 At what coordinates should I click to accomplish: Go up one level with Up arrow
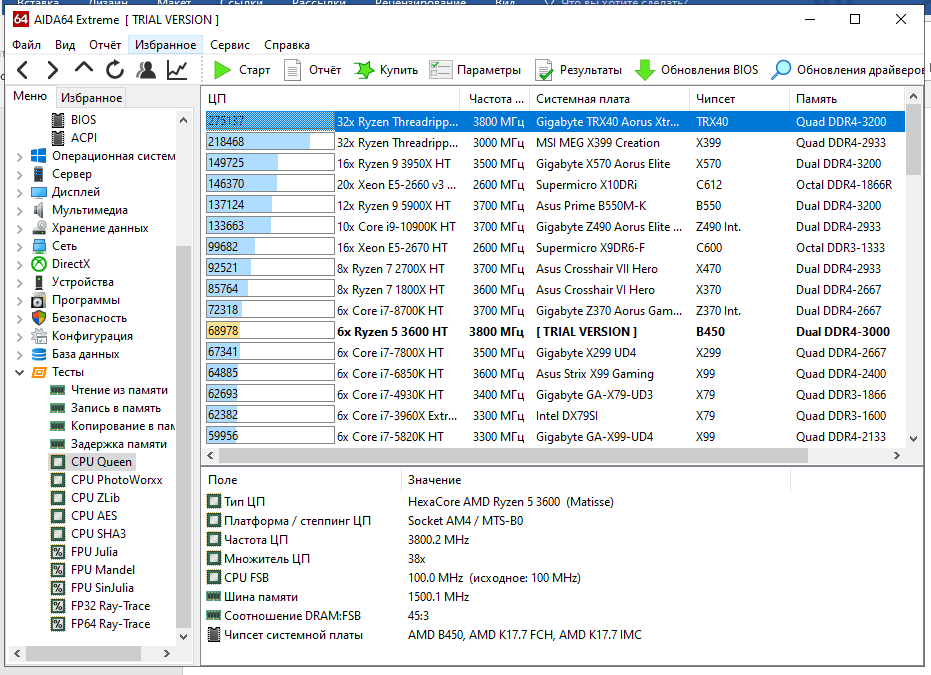(x=84, y=69)
